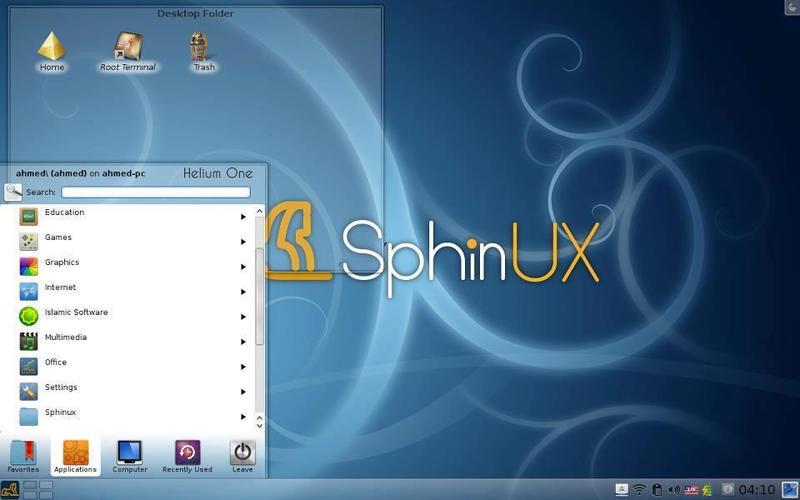Switch to bottom-right virtual desktop in pager
This screenshot has height=500, width=800.
click(x=46, y=494)
